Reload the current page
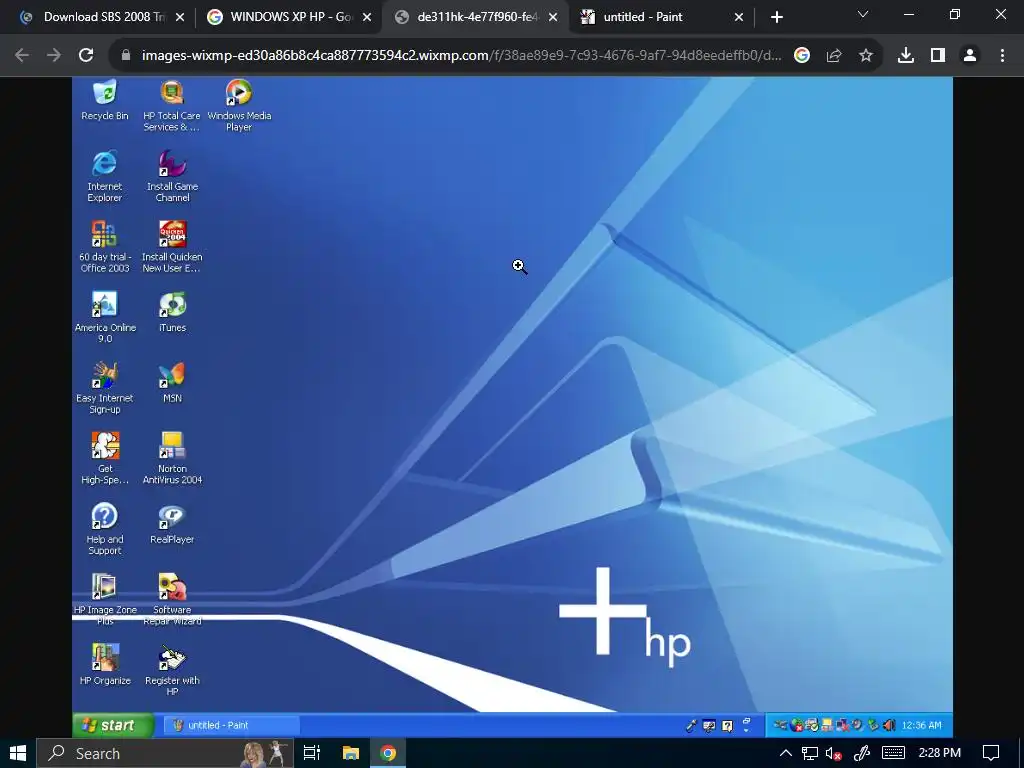Image resolution: width=1024 pixels, height=768 pixels. pos(86,56)
